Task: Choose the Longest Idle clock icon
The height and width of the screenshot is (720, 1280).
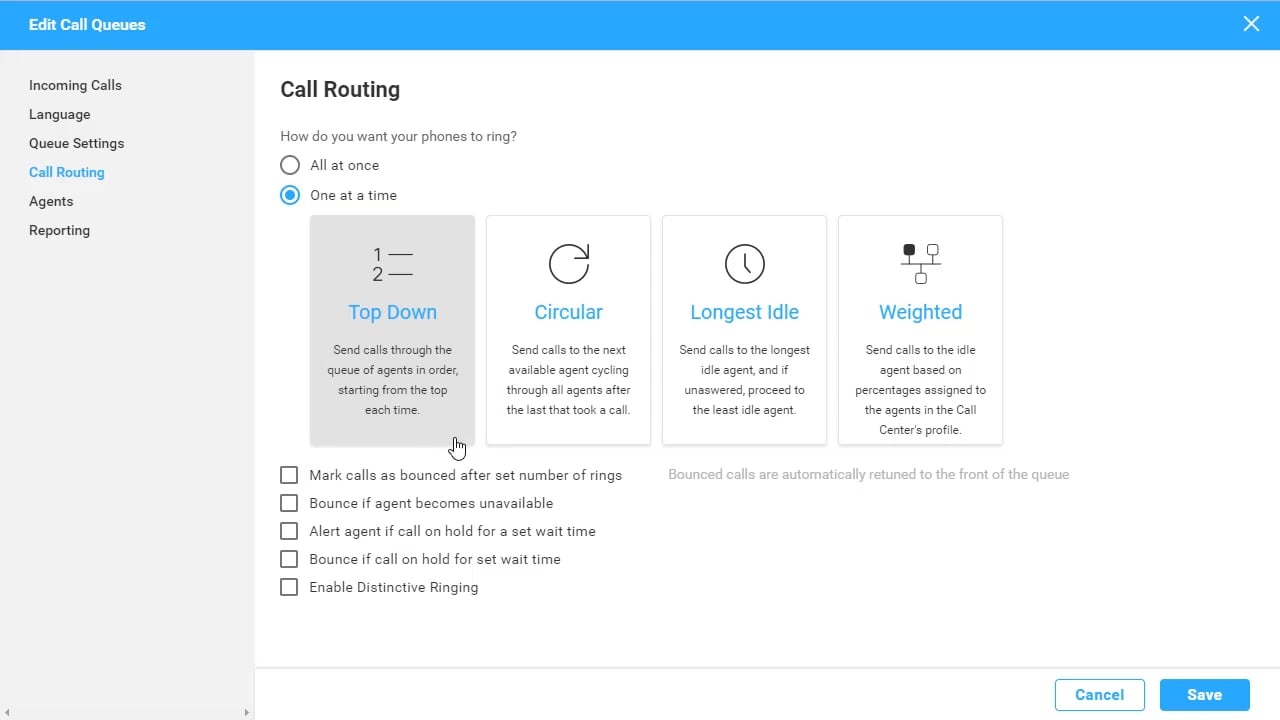Action: 744,265
